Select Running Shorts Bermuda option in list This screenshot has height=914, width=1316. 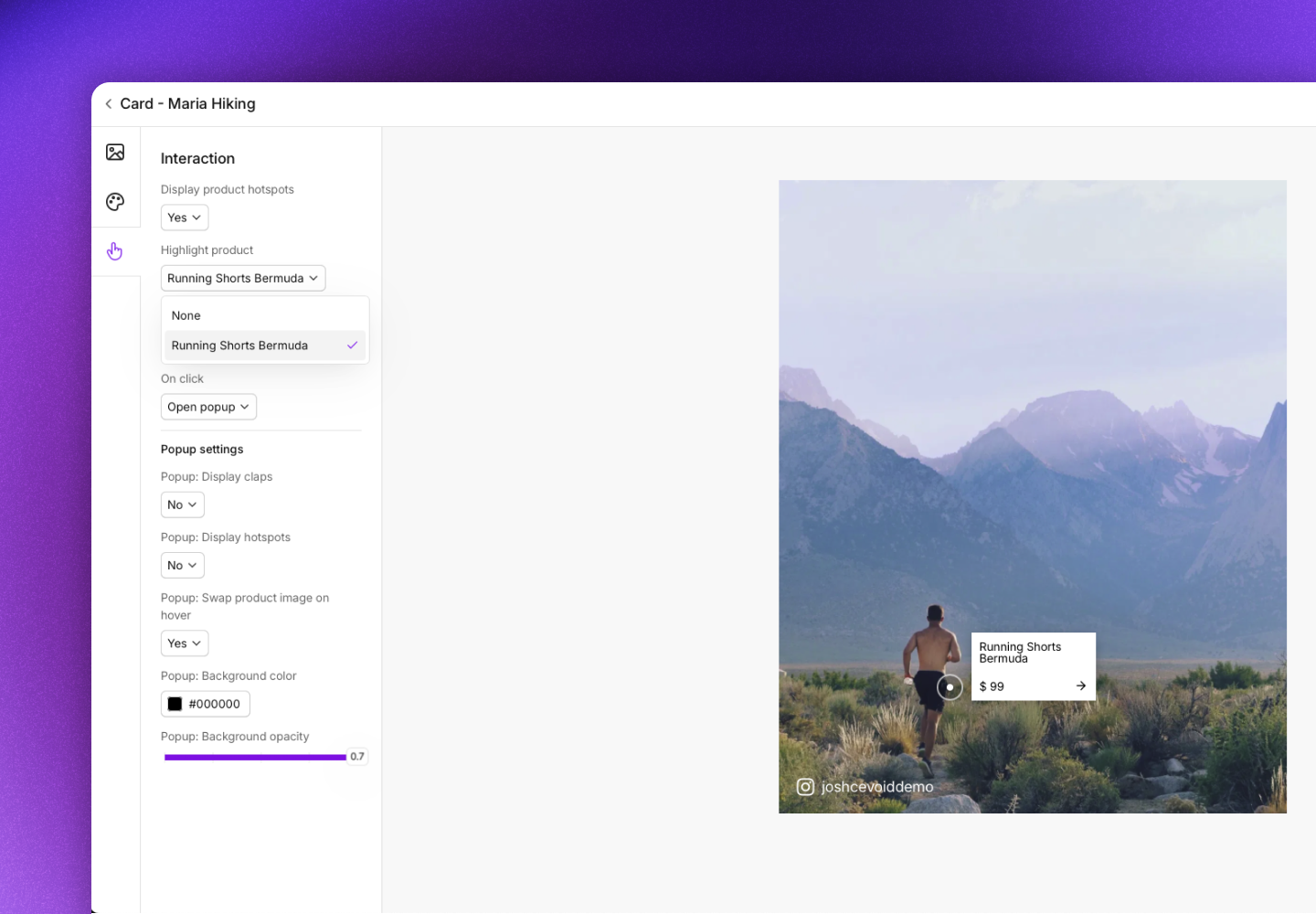[x=265, y=345]
